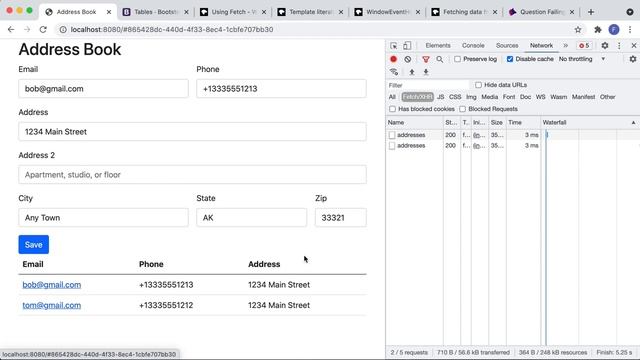Open Network panel settings gear
This screenshot has width=640, height=360.
point(633,59)
